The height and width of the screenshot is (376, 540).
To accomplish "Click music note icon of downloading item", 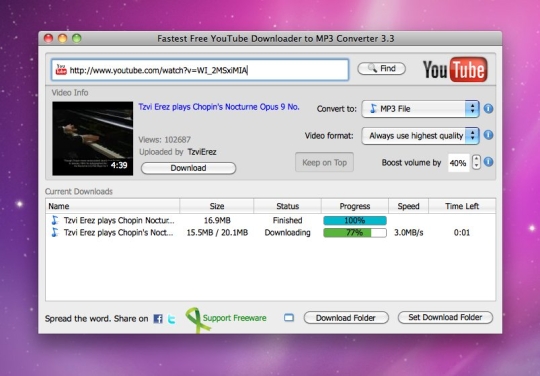I will point(55,232).
